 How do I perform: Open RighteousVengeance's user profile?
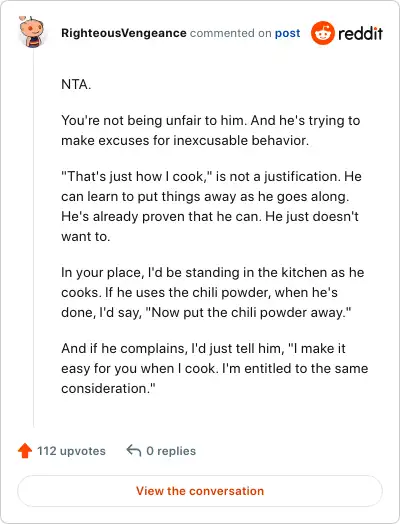pos(124,33)
